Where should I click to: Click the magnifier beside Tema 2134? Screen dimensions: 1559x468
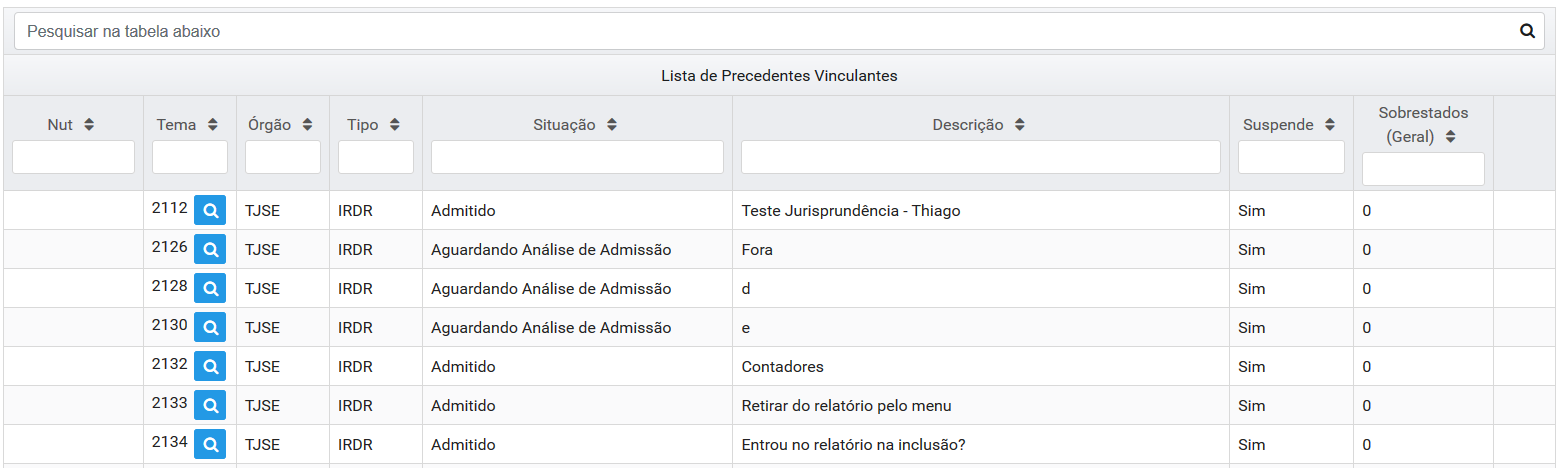pyautogui.click(x=210, y=445)
